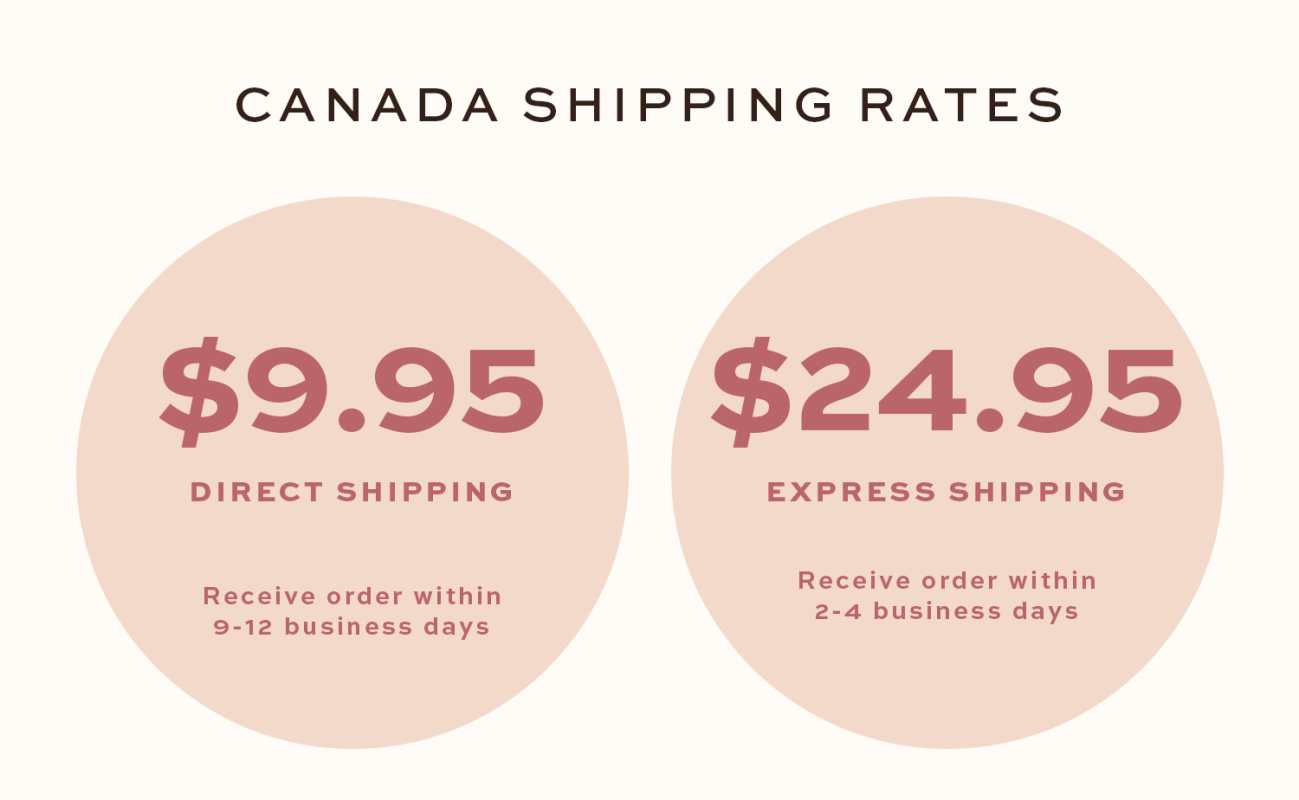1299x800 pixels.
Task: Click the "9-12 business days" line
Action: tap(352, 628)
